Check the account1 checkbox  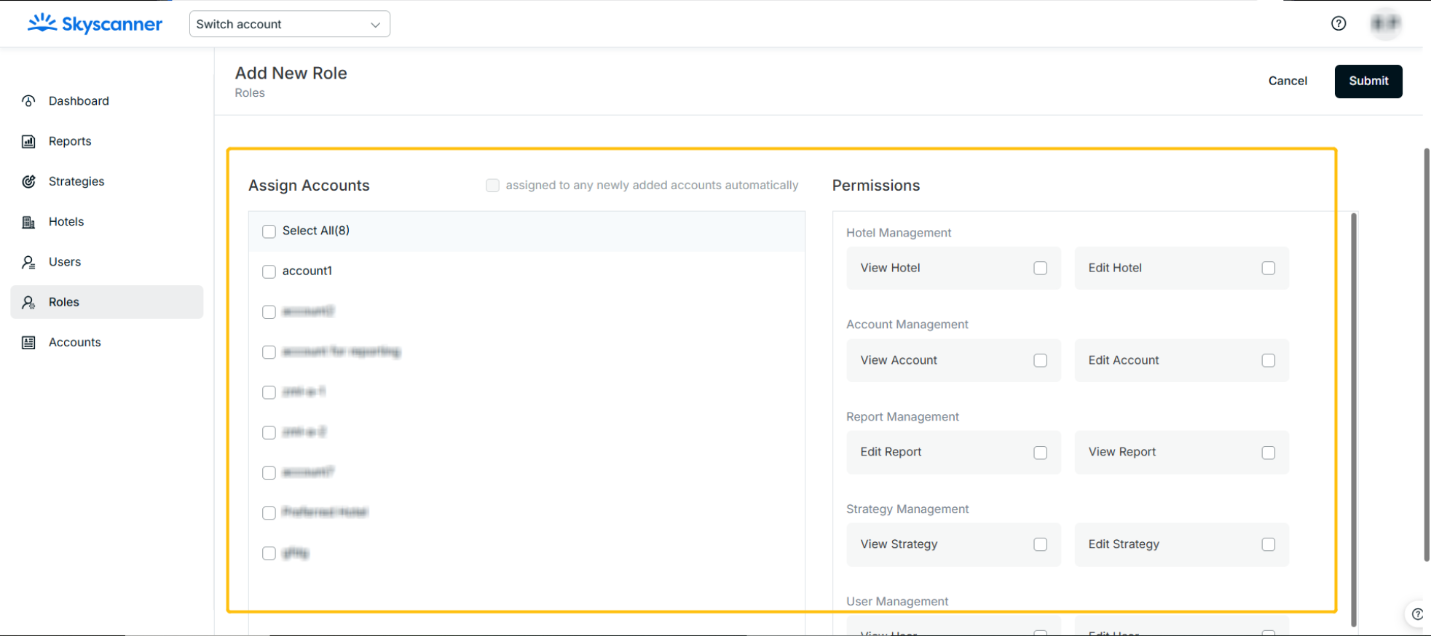click(269, 272)
